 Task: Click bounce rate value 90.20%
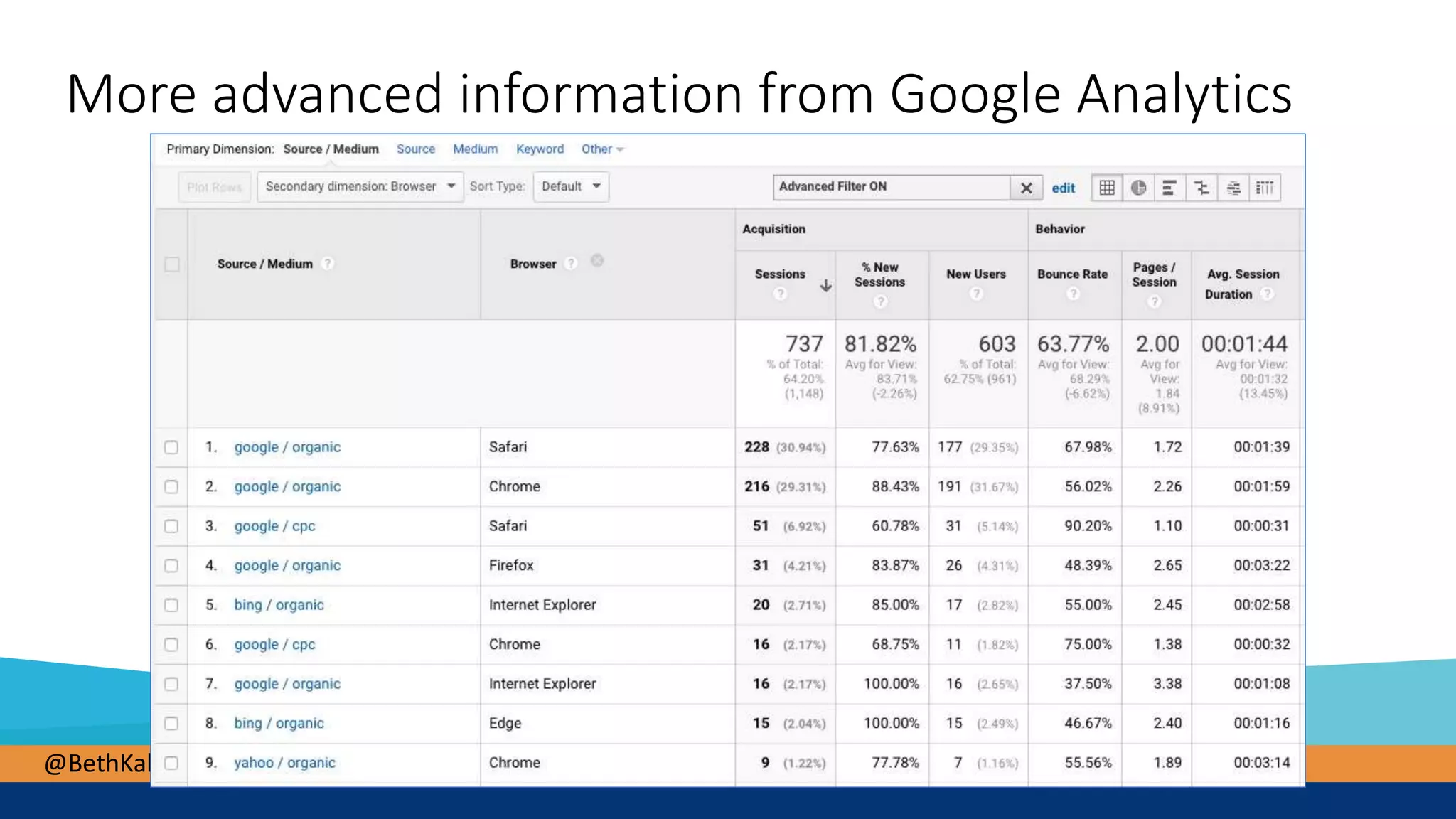pyautogui.click(x=1088, y=526)
